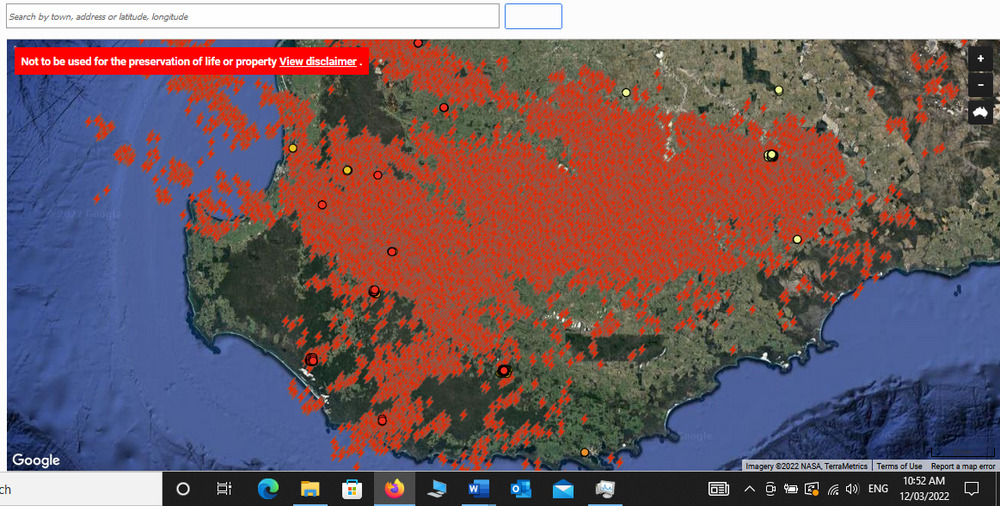Open File Explorer from the taskbar
The height and width of the screenshot is (506, 1000).
pos(310,489)
